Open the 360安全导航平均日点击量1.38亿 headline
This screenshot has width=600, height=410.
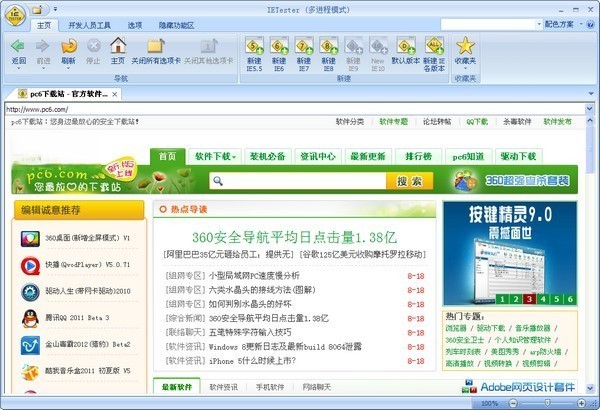point(294,237)
